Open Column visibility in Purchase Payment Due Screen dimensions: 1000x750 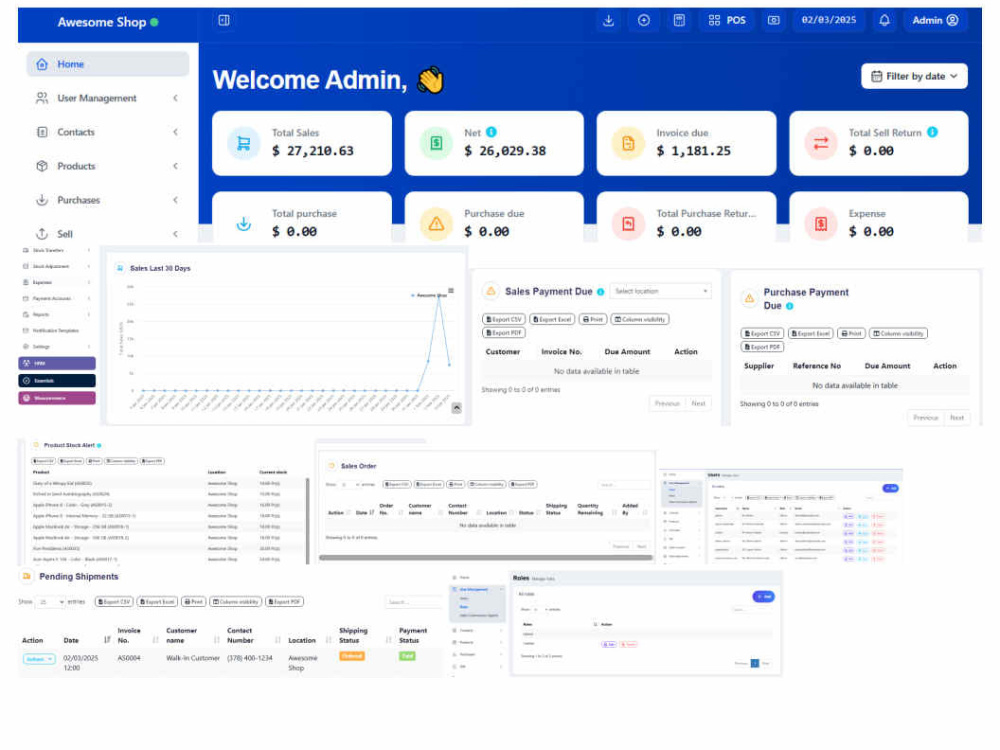(899, 334)
